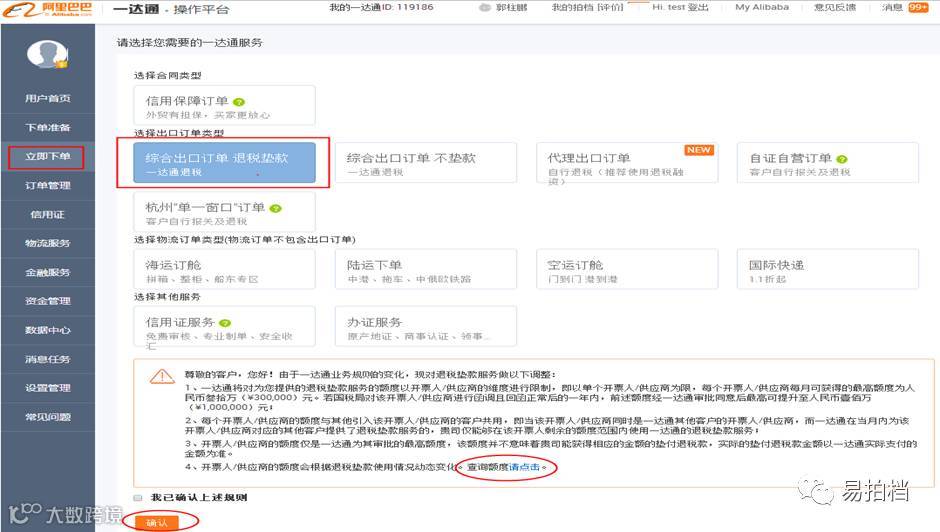Click the 选择其他服务 heading
Image resolution: width=940 pixels, height=532 pixels.
tap(167, 297)
